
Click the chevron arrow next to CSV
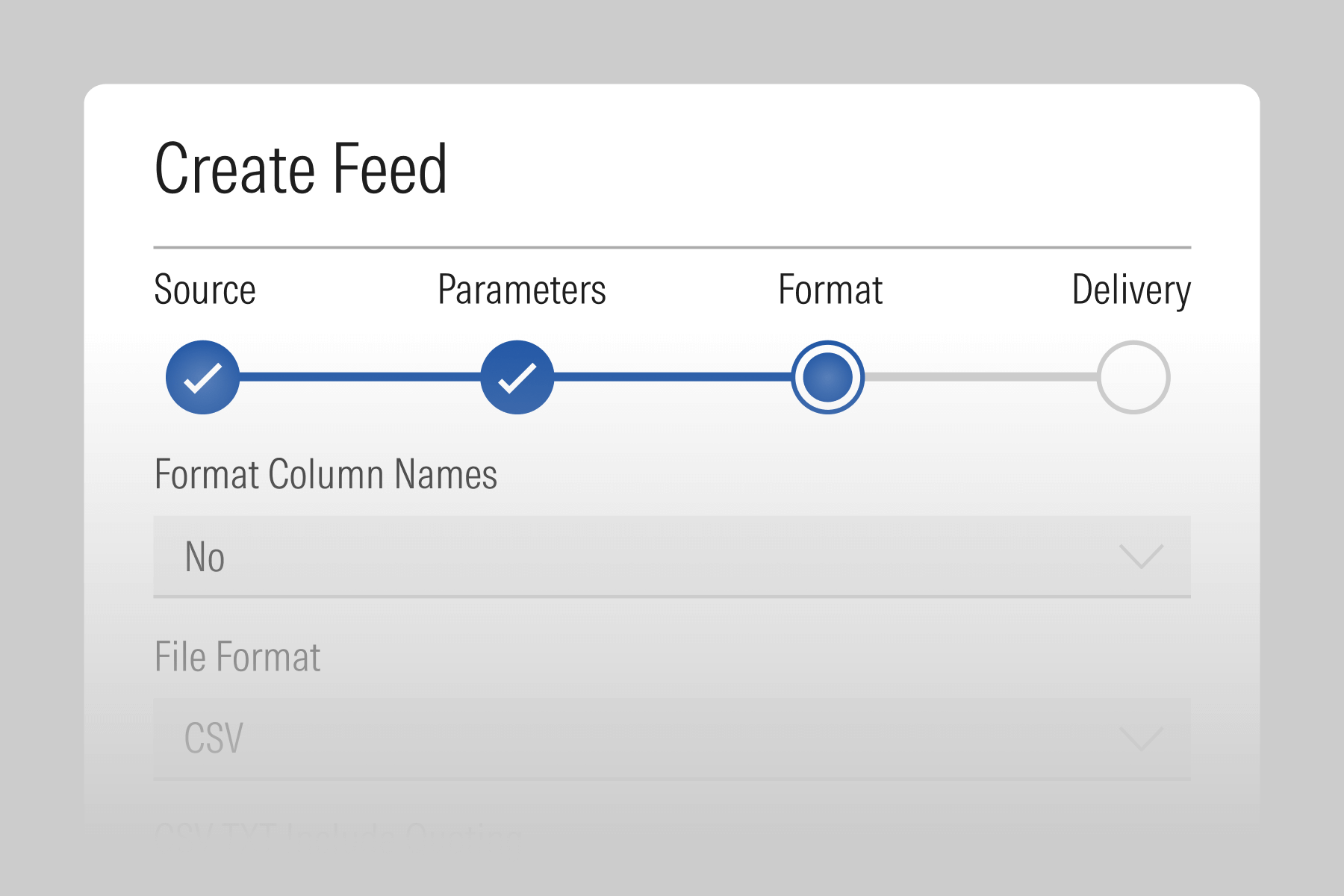[1142, 738]
